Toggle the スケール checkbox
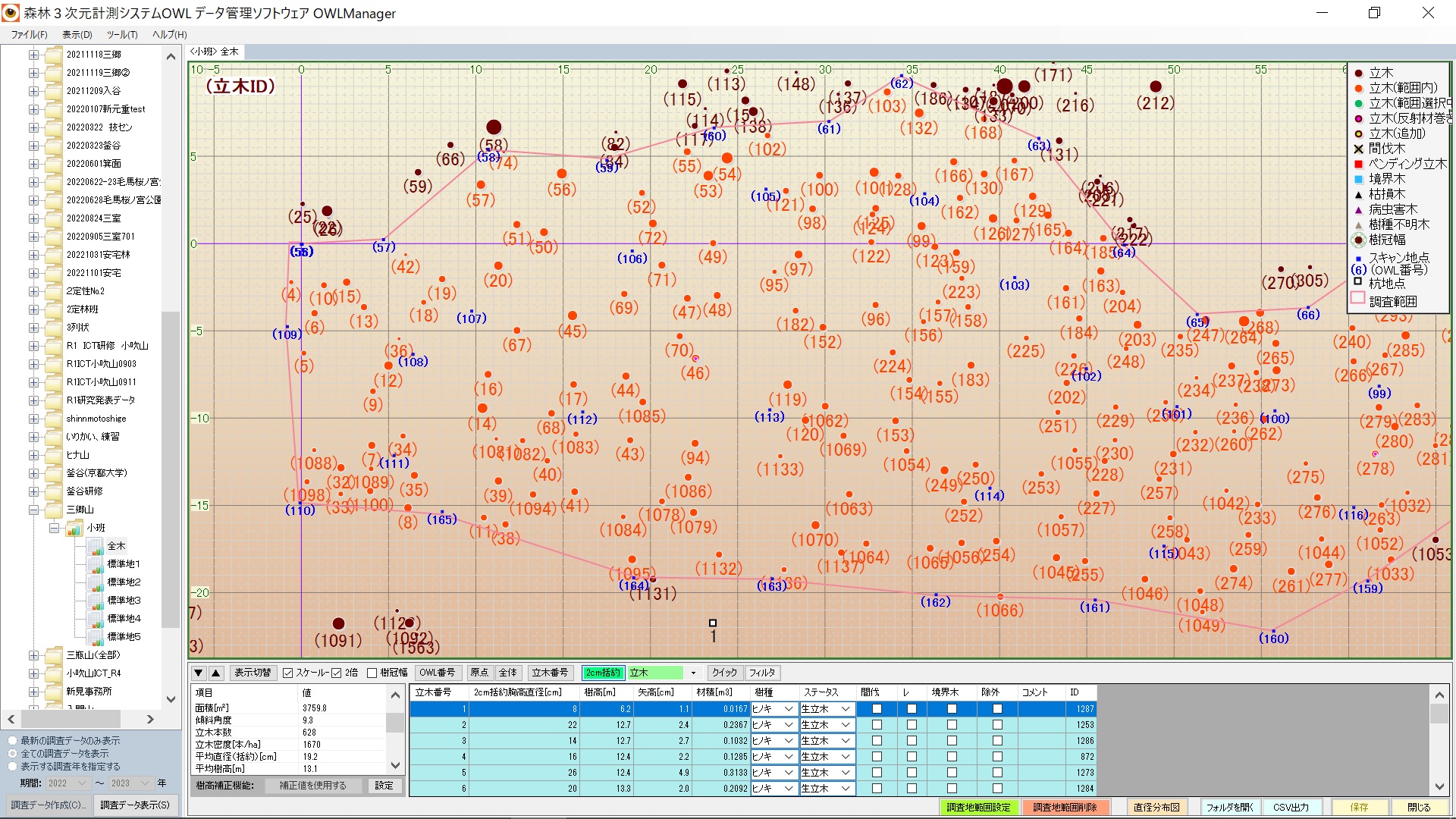The width and height of the screenshot is (1456, 819). pos(288,673)
